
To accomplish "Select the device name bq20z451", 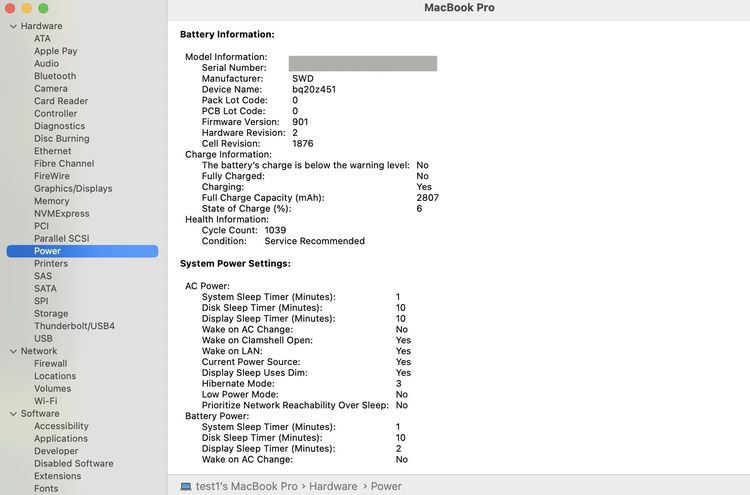I will coord(314,89).
